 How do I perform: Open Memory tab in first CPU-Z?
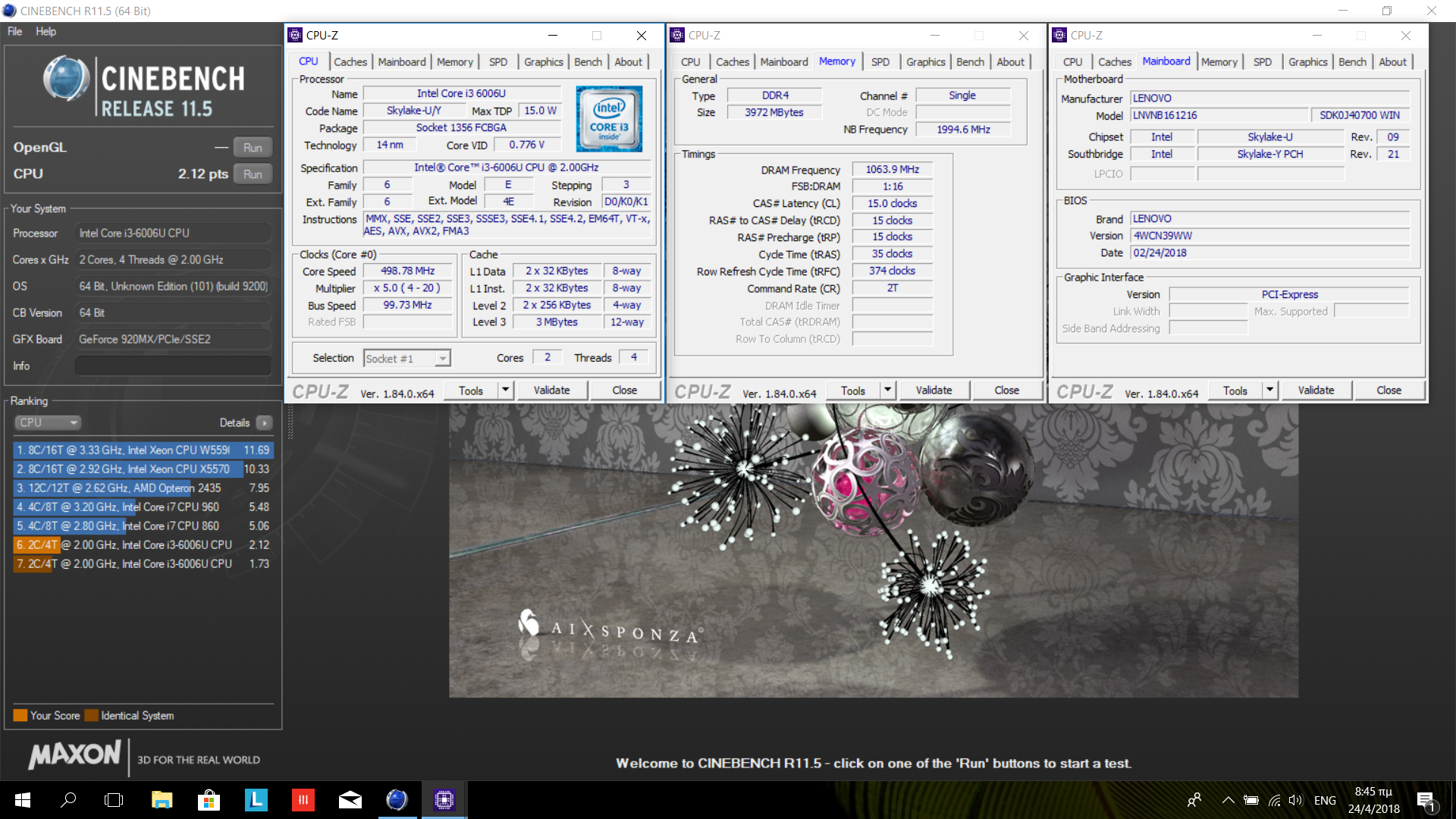point(455,62)
